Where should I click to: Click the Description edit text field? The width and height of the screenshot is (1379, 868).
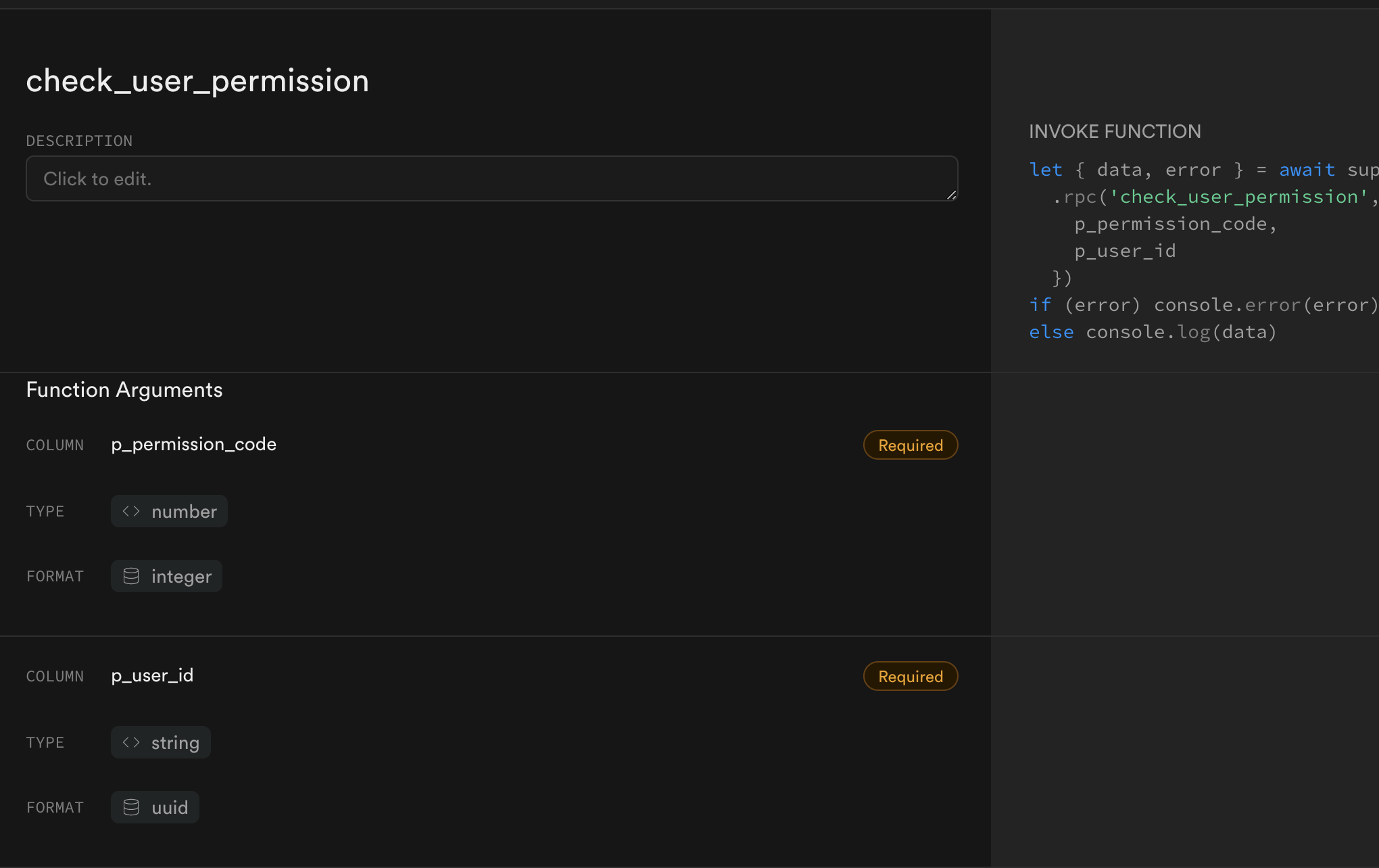point(491,178)
